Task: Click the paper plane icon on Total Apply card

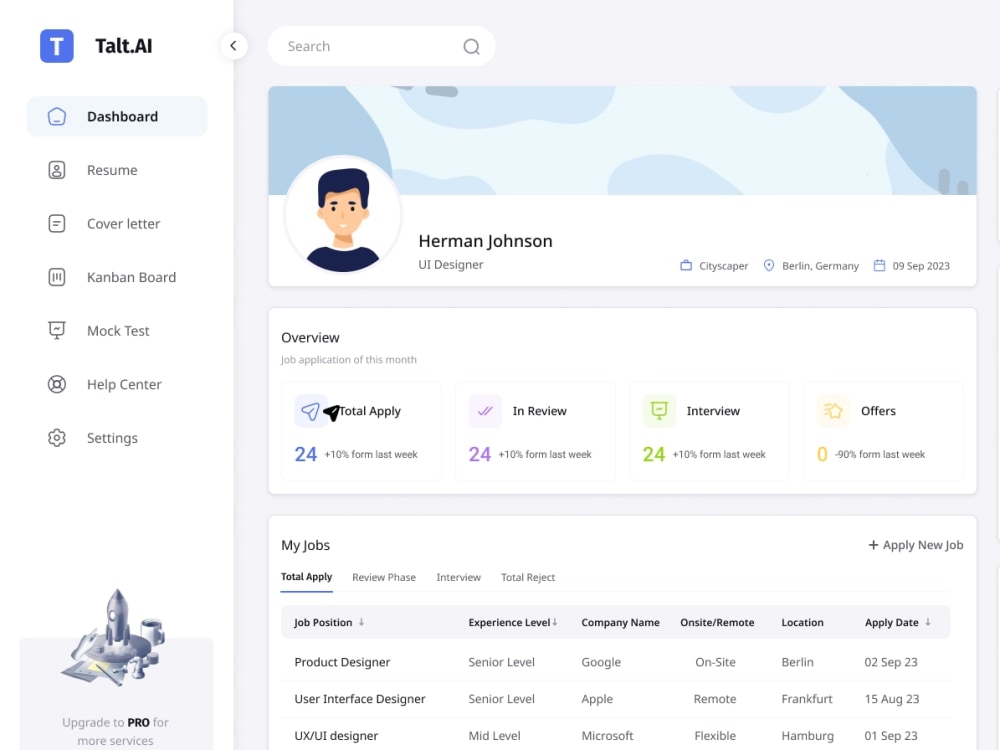Action: coord(311,411)
